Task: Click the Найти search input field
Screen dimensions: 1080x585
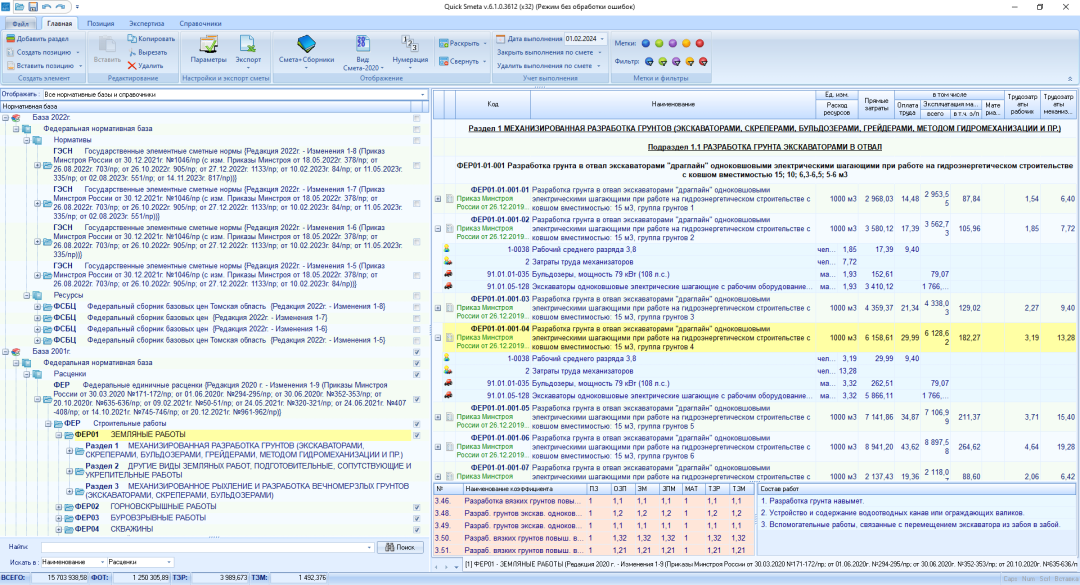Action: click(207, 547)
